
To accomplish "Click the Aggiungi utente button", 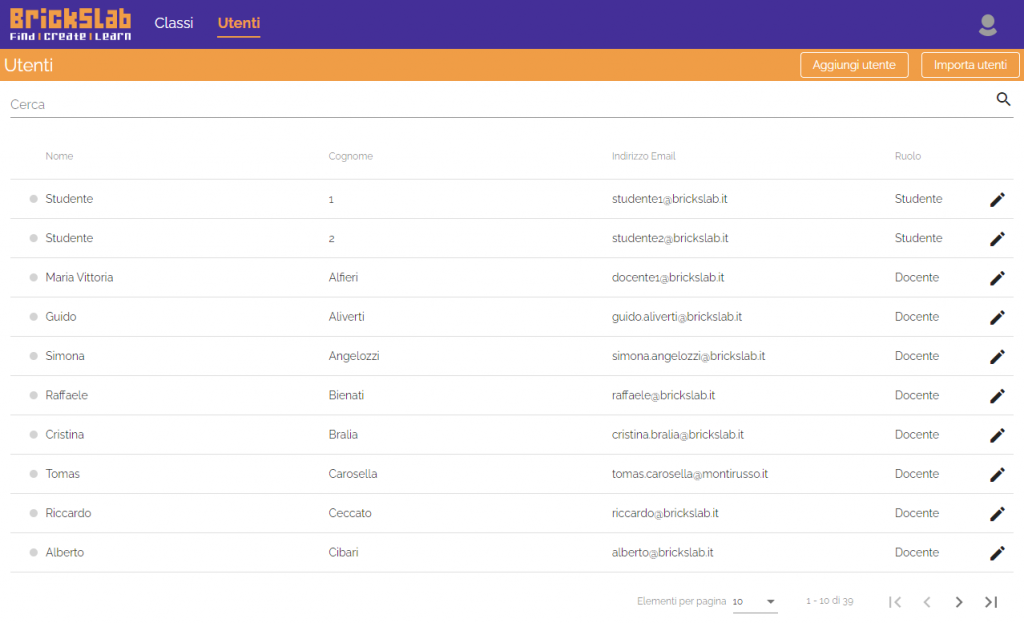I will tap(854, 65).
